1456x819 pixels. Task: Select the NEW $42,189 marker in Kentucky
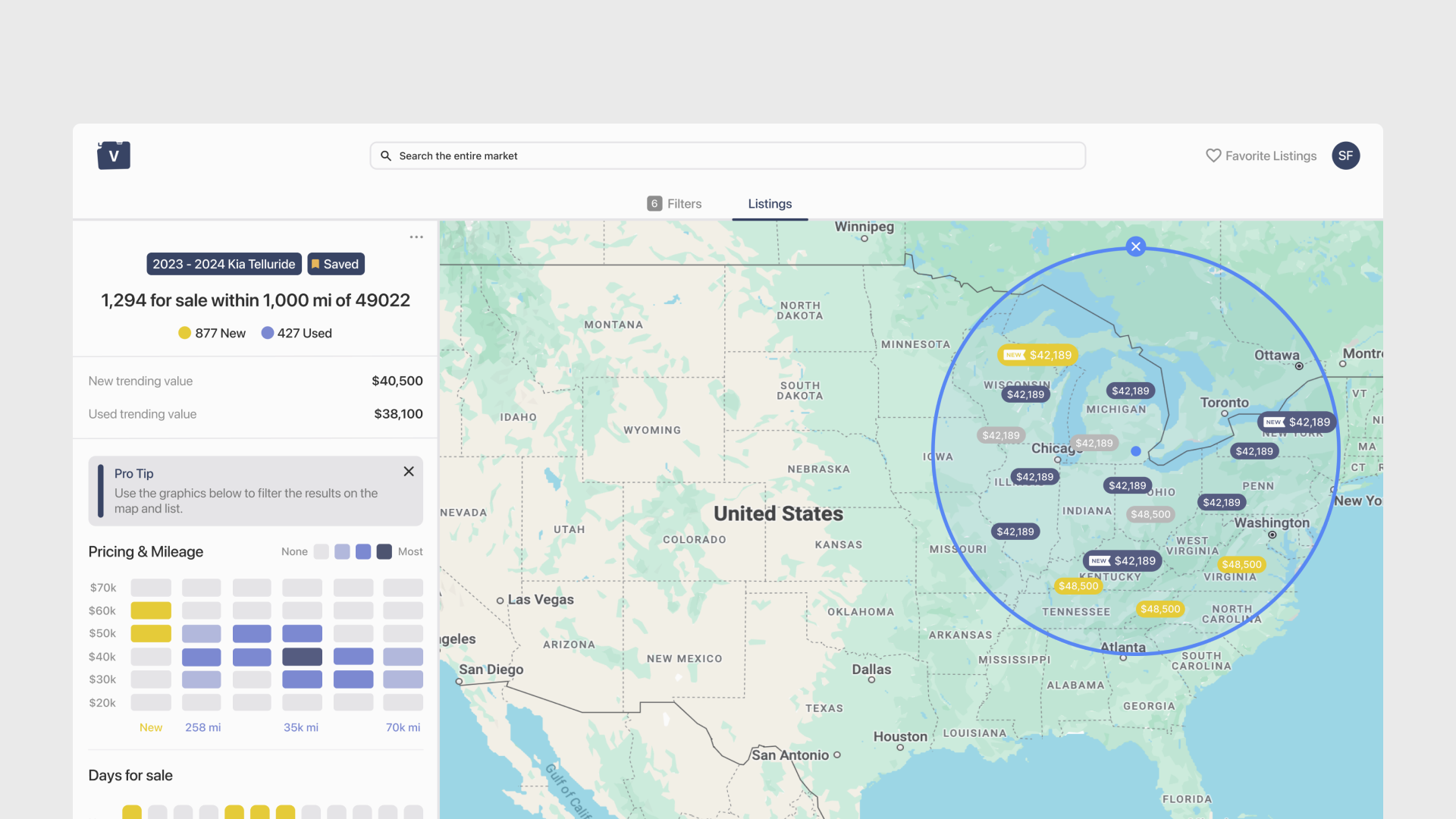pos(1122,561)
